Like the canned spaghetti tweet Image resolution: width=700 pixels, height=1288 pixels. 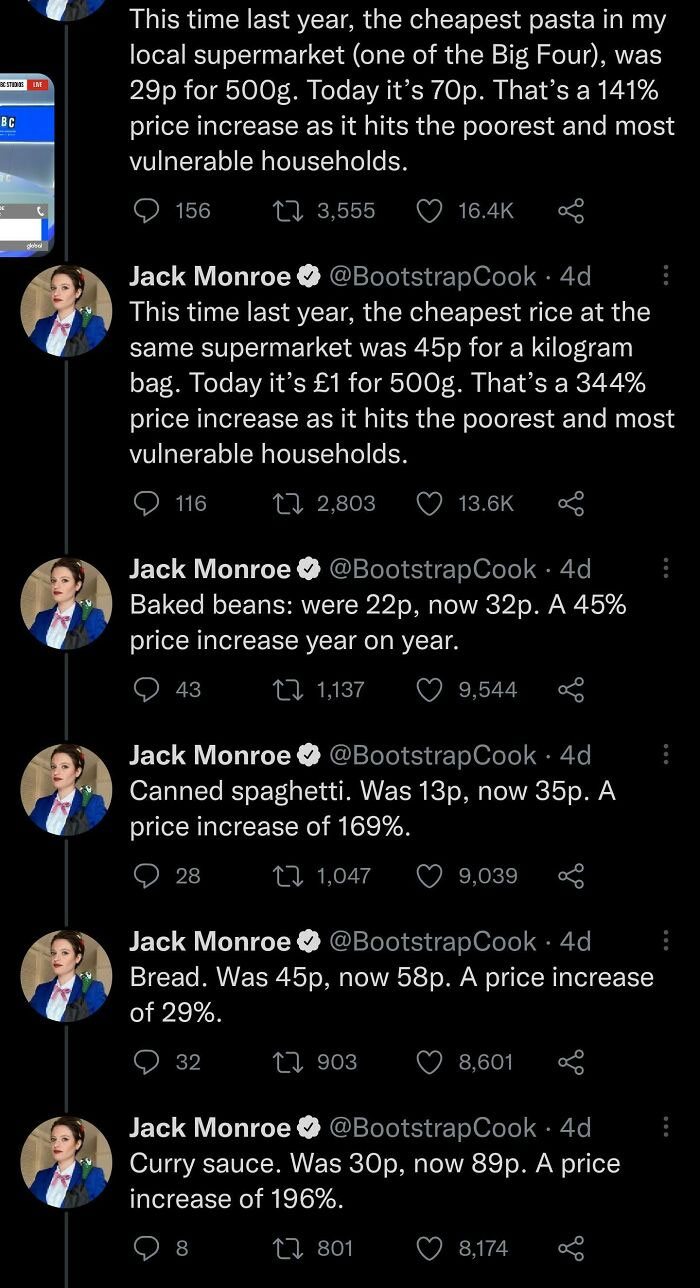(431, 875)
